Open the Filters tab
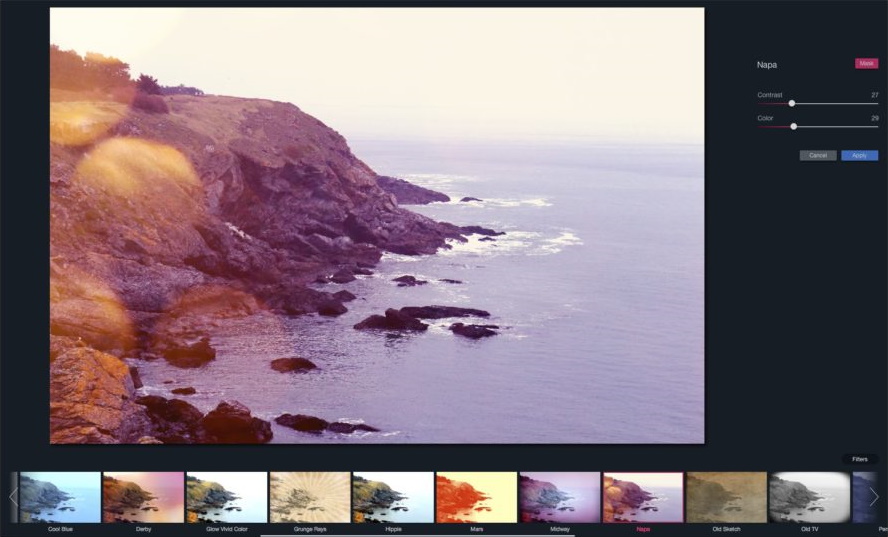Screen dimensions: 888x537 (x=859, y=459)
